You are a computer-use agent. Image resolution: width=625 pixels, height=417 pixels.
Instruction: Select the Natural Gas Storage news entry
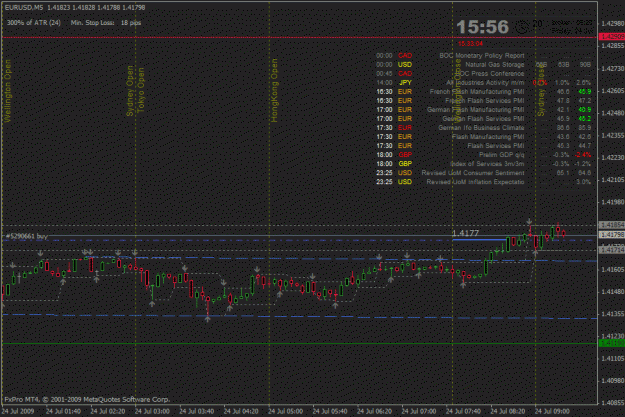point(483,65)
